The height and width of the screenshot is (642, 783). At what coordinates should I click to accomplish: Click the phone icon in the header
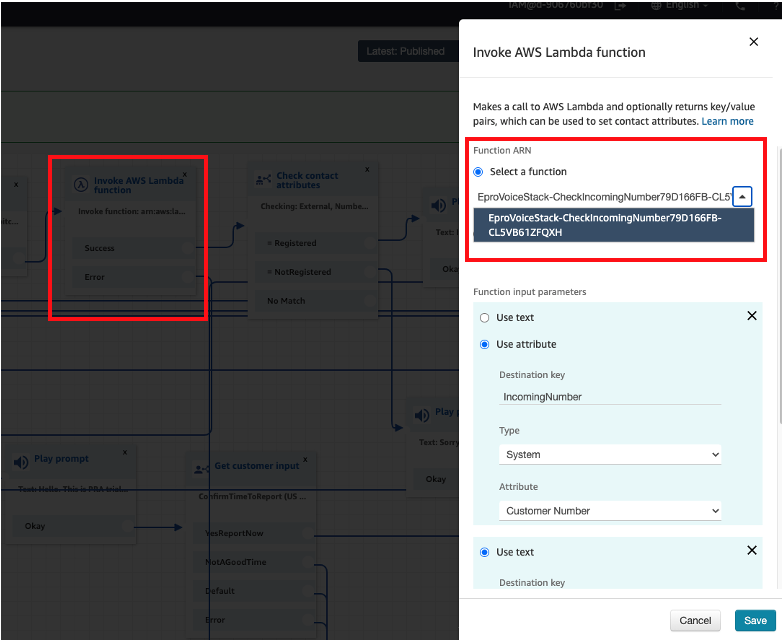pyautogui.click(x=741, y=6)
